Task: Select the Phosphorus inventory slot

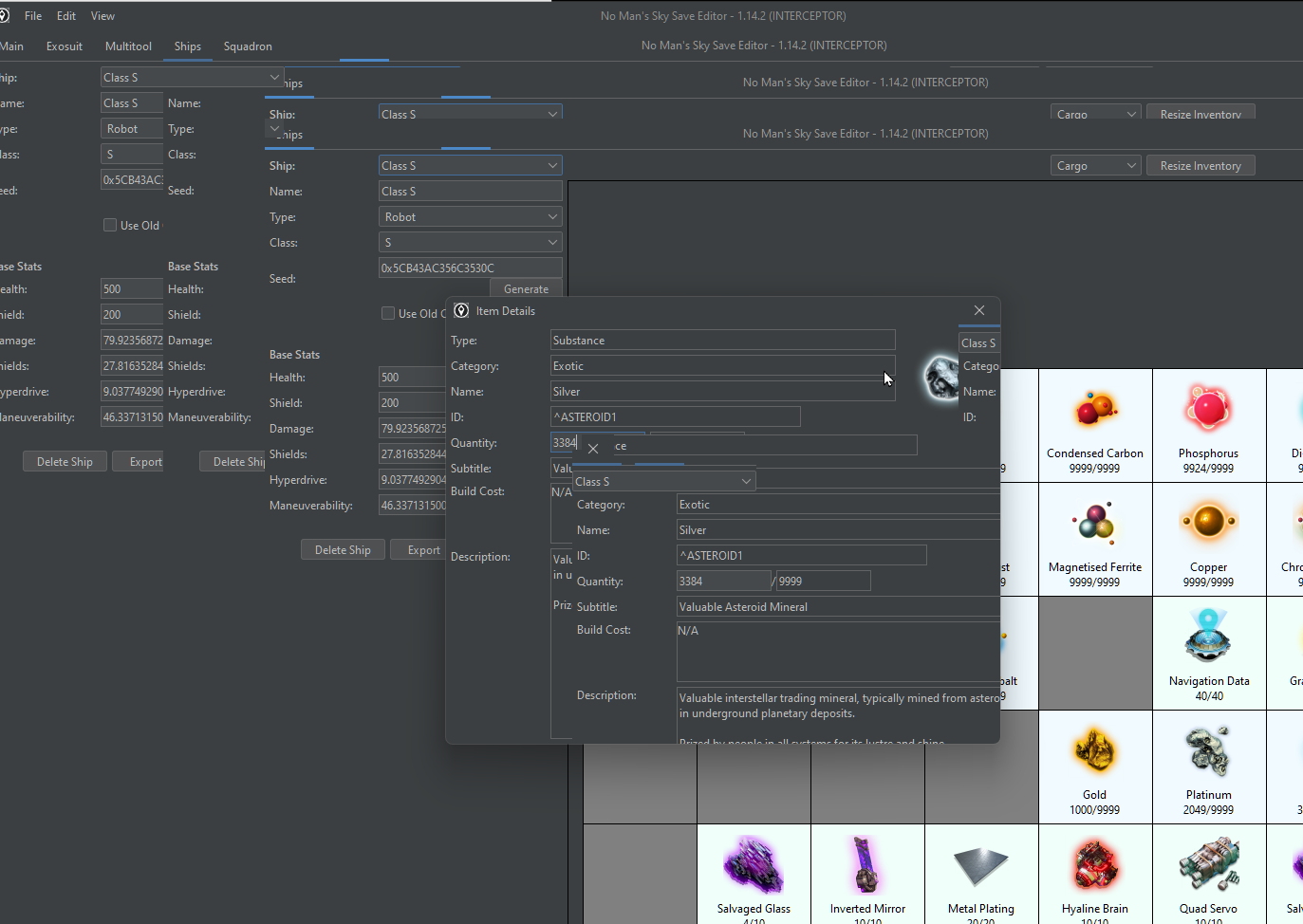Action: [x=1208, y=425]
